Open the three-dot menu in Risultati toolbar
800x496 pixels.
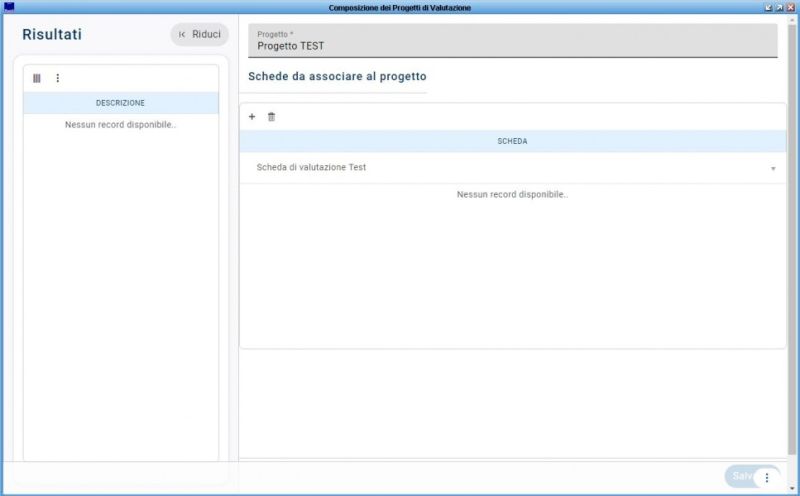point(58,78)
